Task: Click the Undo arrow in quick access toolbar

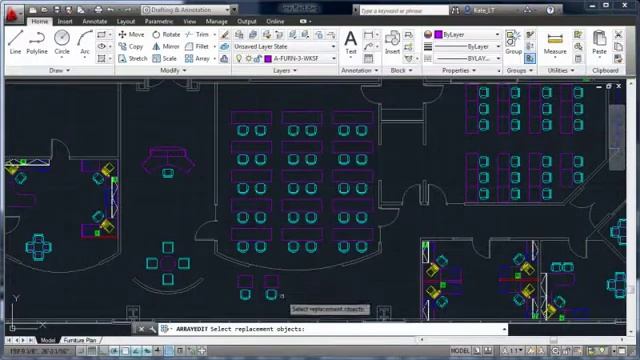Action: pyautogui.click(x=111, y=10)
